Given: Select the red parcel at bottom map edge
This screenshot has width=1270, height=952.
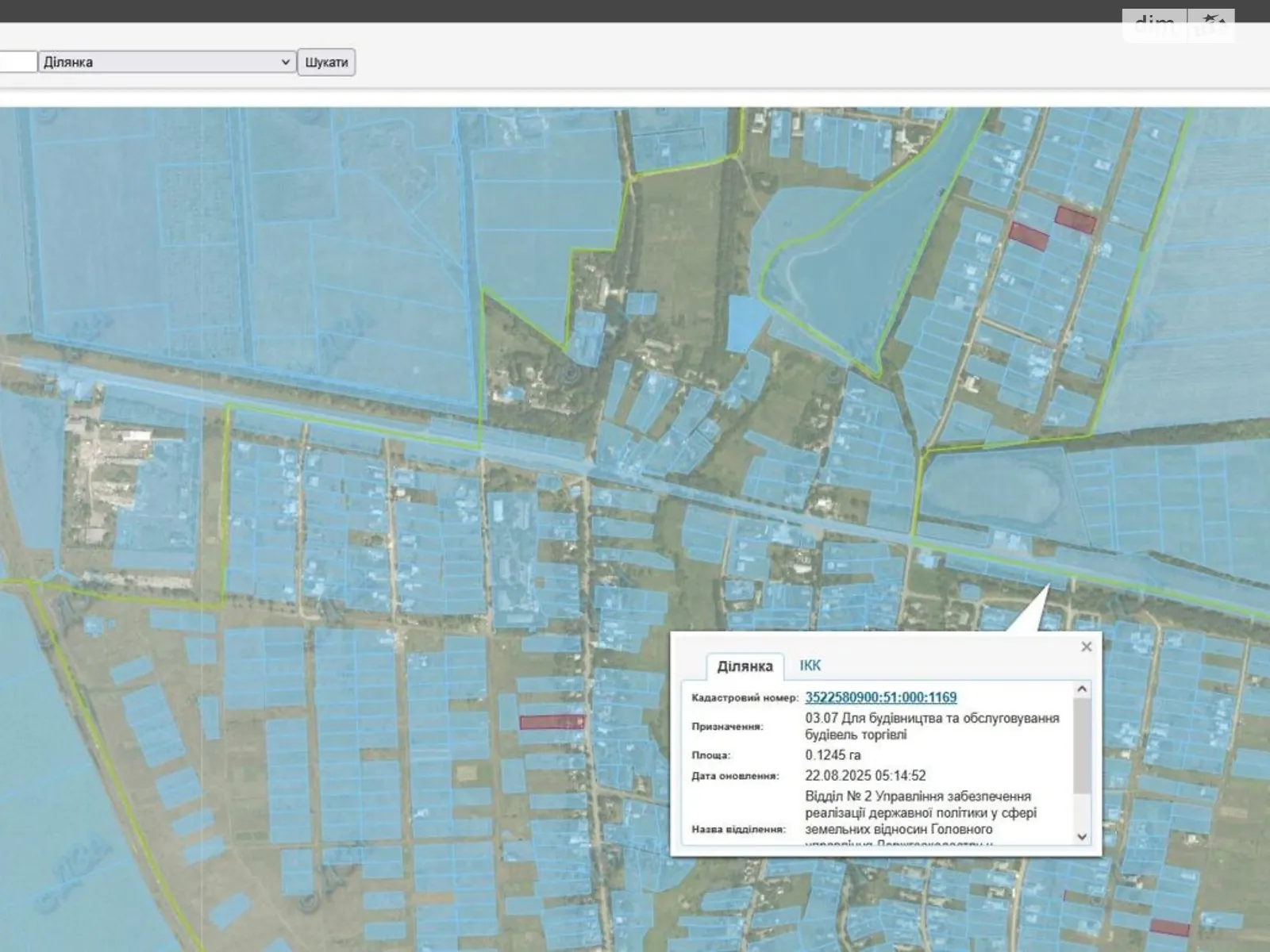Looking at the screenshot, I should (x=1169, y=927).
